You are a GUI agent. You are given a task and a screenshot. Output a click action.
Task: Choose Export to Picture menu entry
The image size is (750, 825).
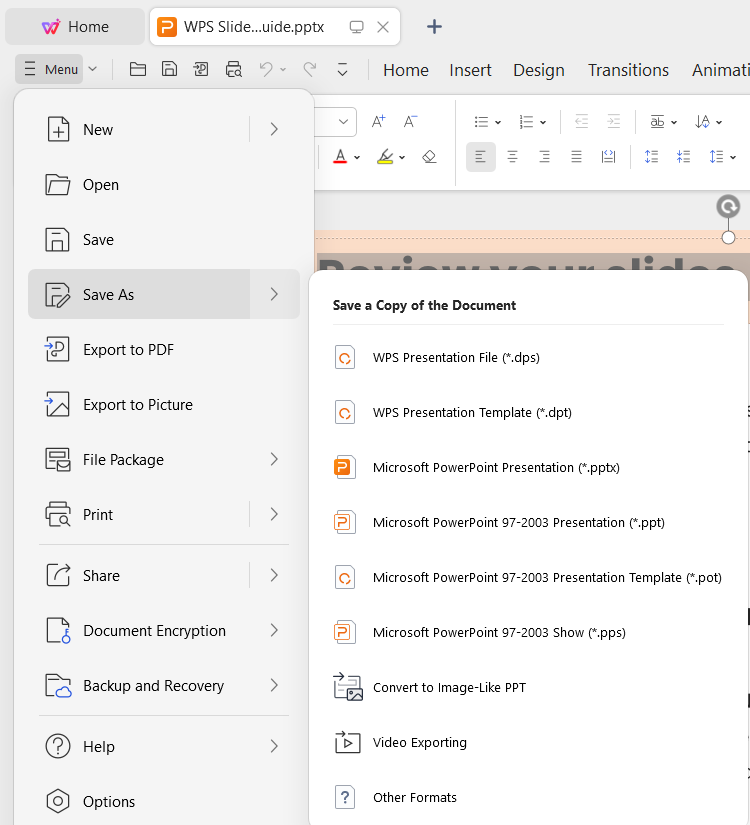(x=164, y=405)
